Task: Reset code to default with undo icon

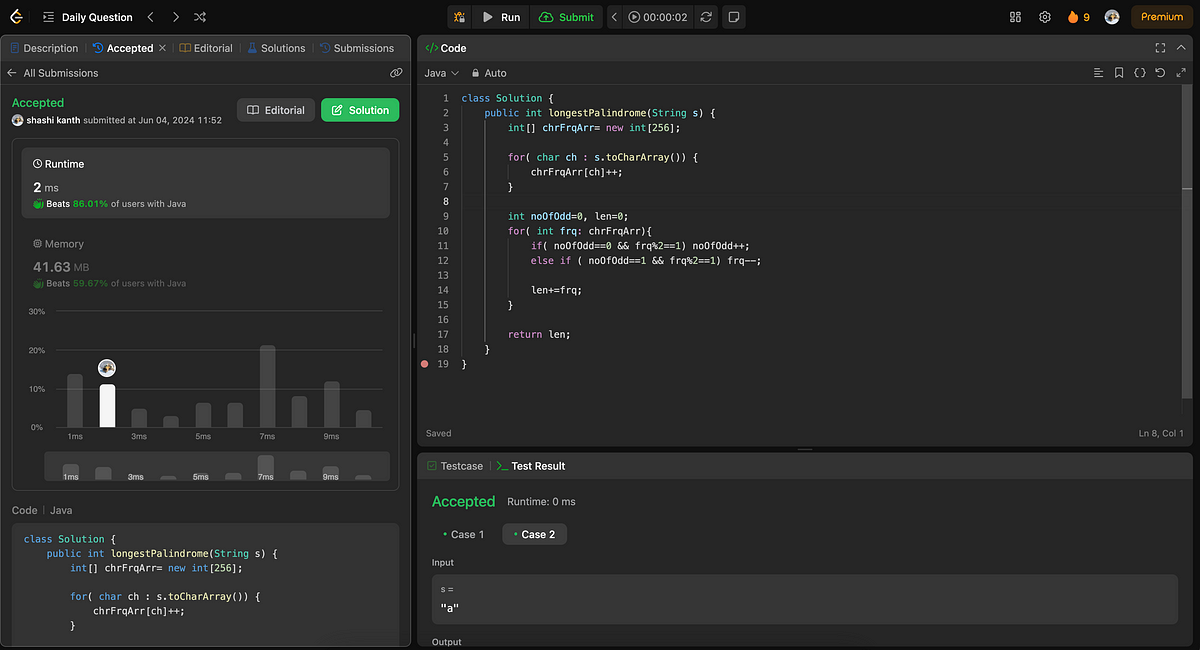Action: [x=1161, y=73]
